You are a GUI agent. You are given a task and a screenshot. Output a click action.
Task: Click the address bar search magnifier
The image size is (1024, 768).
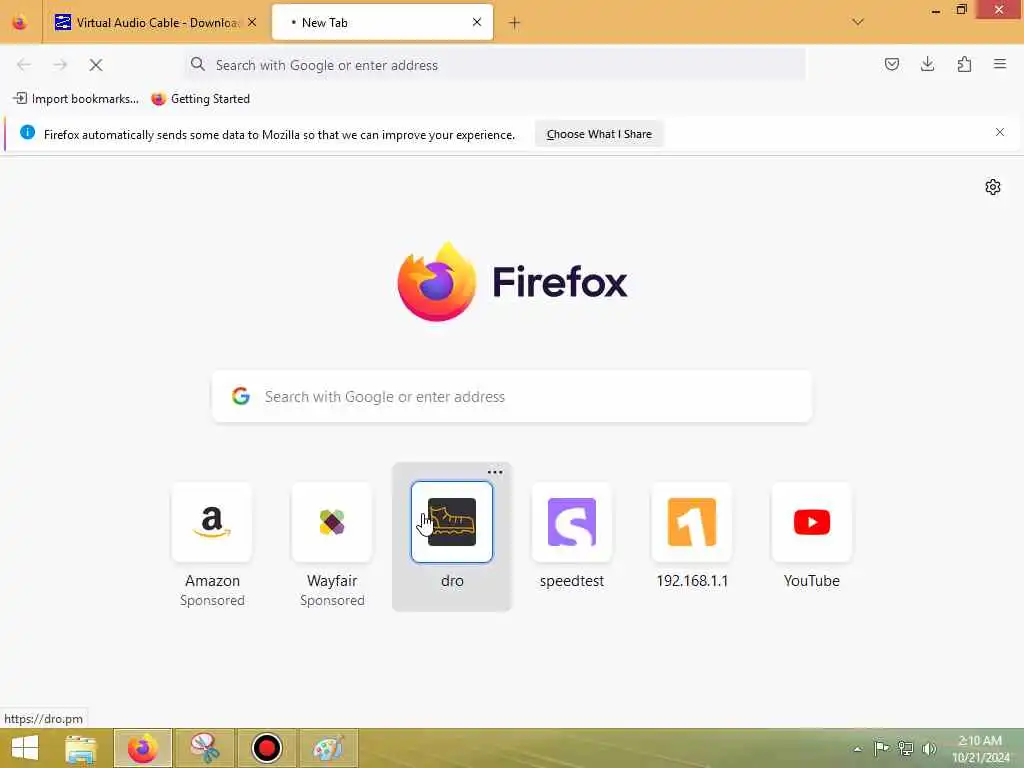coord(198,64)
